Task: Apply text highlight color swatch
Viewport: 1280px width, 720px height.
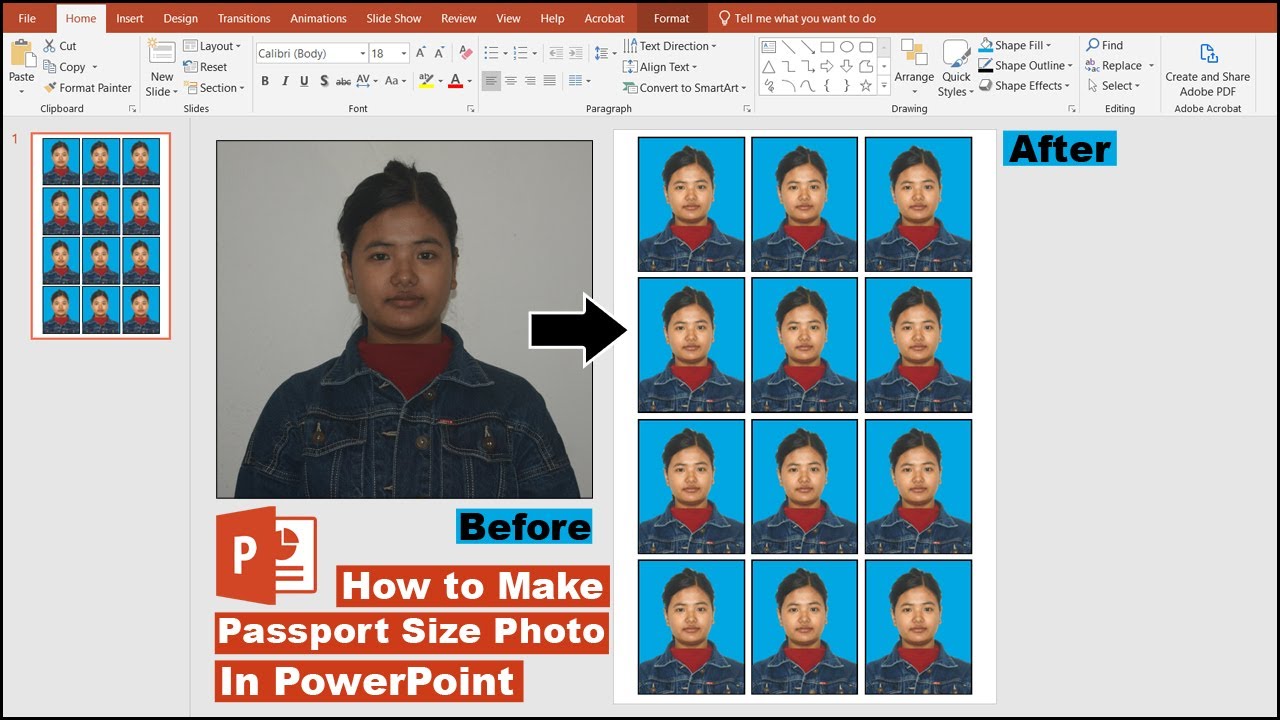Action: 426,81
